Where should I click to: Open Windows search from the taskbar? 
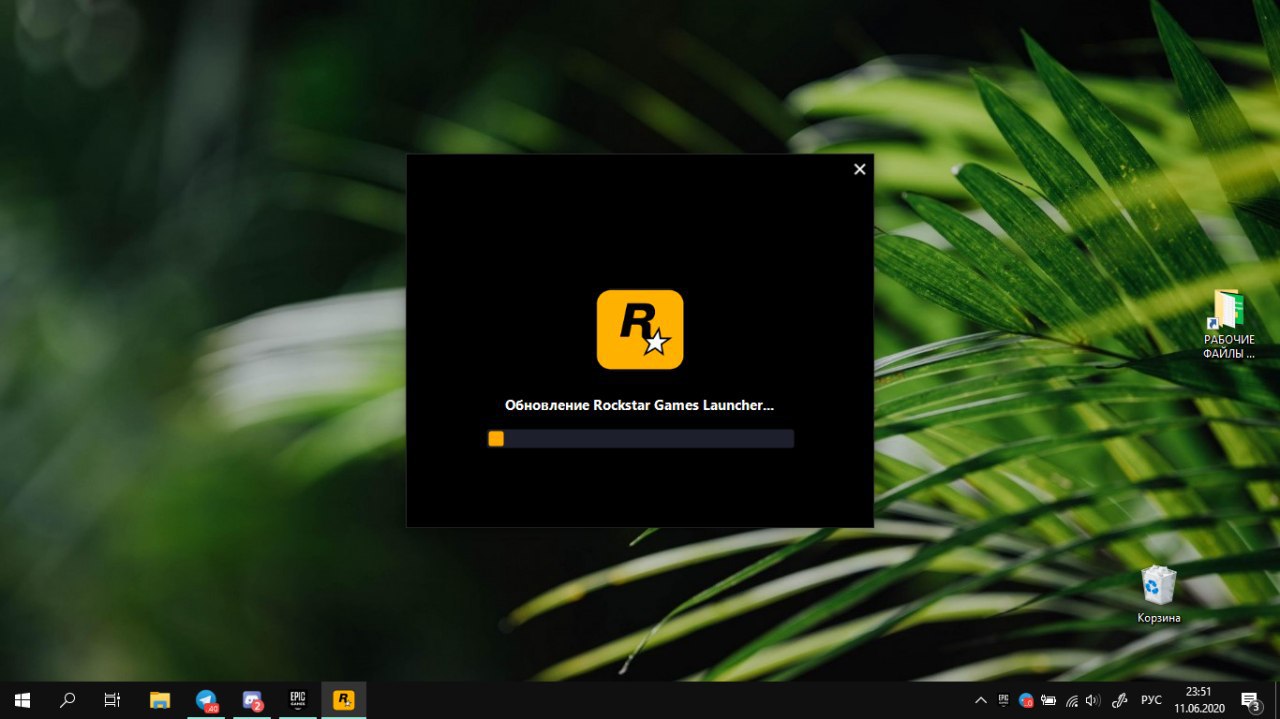pyautogui.click(x=67, y=700)
